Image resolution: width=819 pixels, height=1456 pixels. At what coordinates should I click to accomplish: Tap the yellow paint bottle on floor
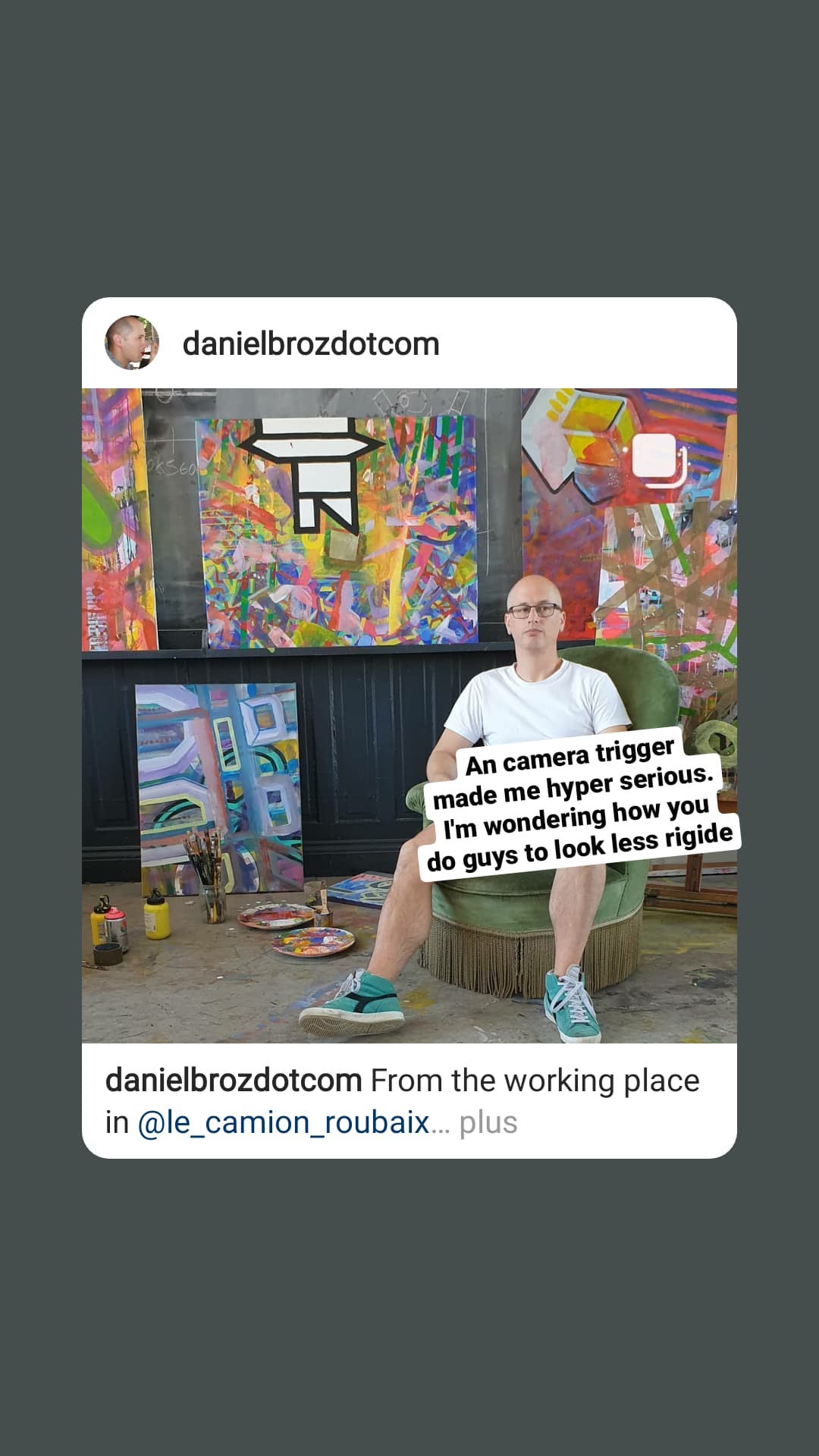[x=156, y=915]
